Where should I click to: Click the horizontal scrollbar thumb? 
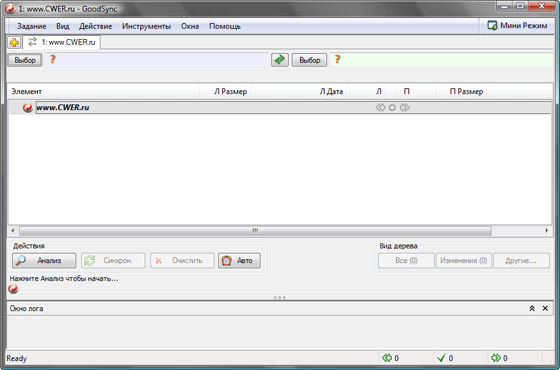pyautogui.click(x=255, y=231)
